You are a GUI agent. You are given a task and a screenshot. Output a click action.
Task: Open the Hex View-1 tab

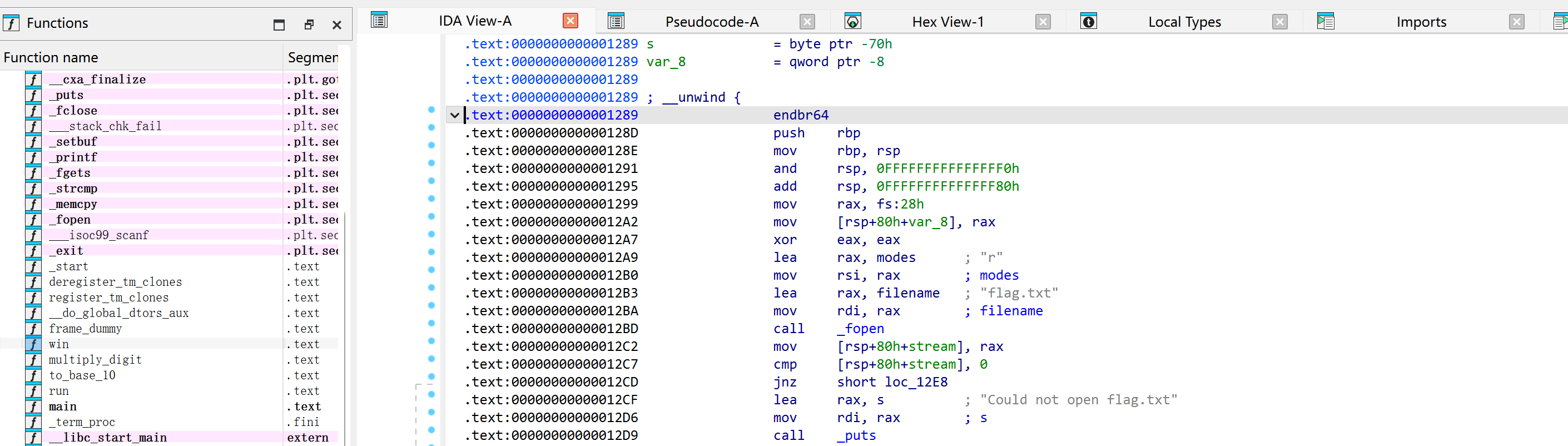click(947, 22)
